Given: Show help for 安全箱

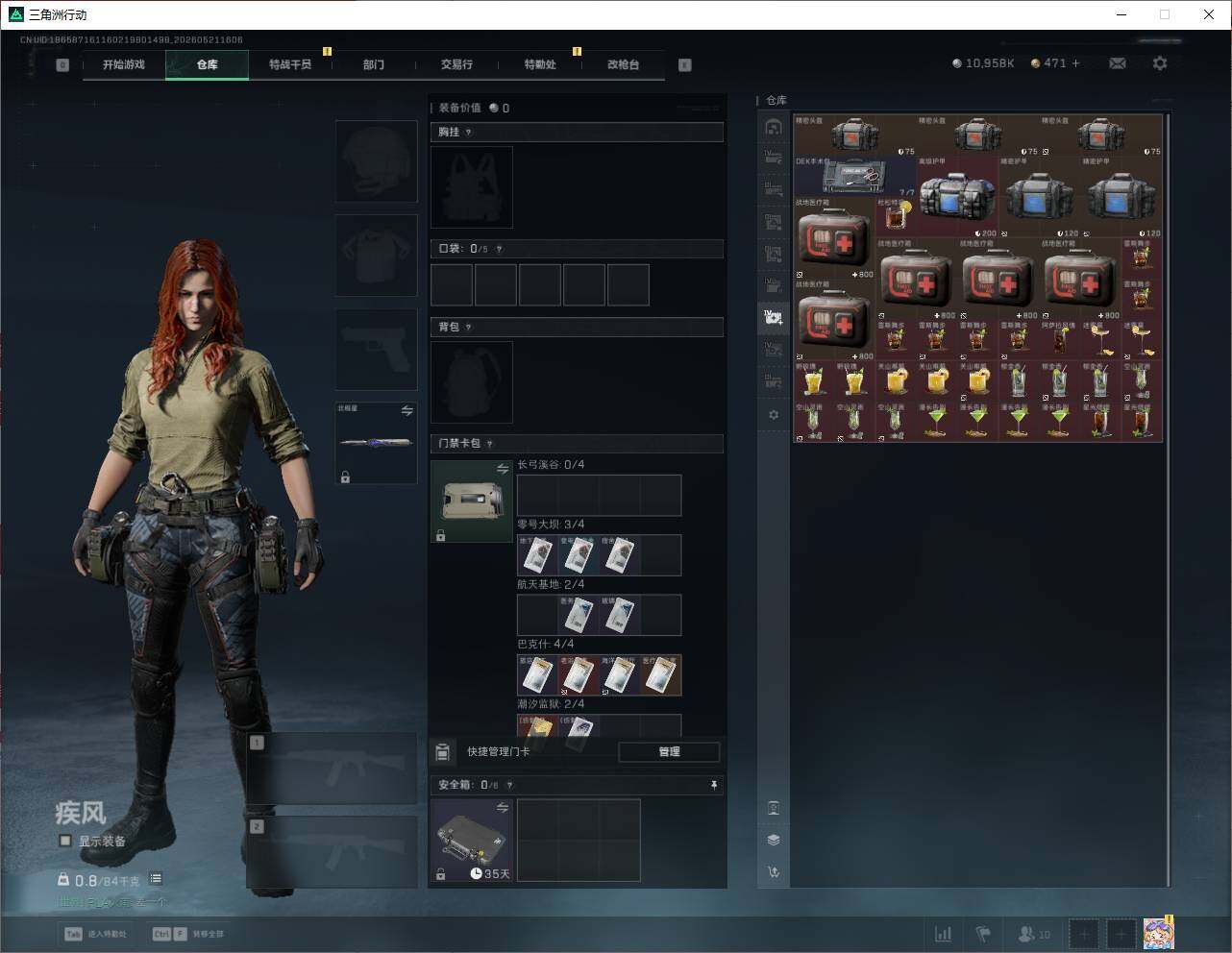Looking at the screenshot, I should tap(509, 785).
